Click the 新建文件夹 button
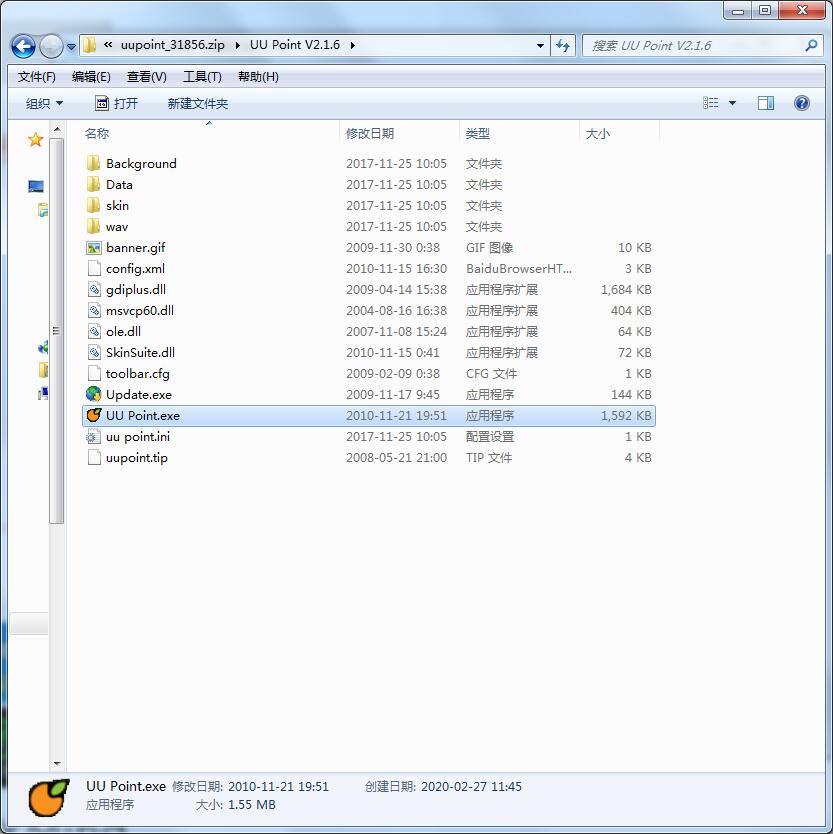833x834 pixels. pyautogui.click(x=198, y=103)
